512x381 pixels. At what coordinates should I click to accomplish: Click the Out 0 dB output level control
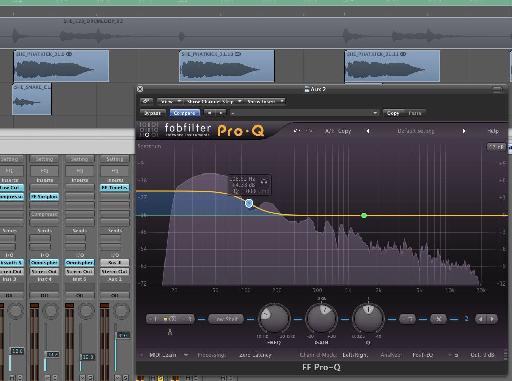483,355
